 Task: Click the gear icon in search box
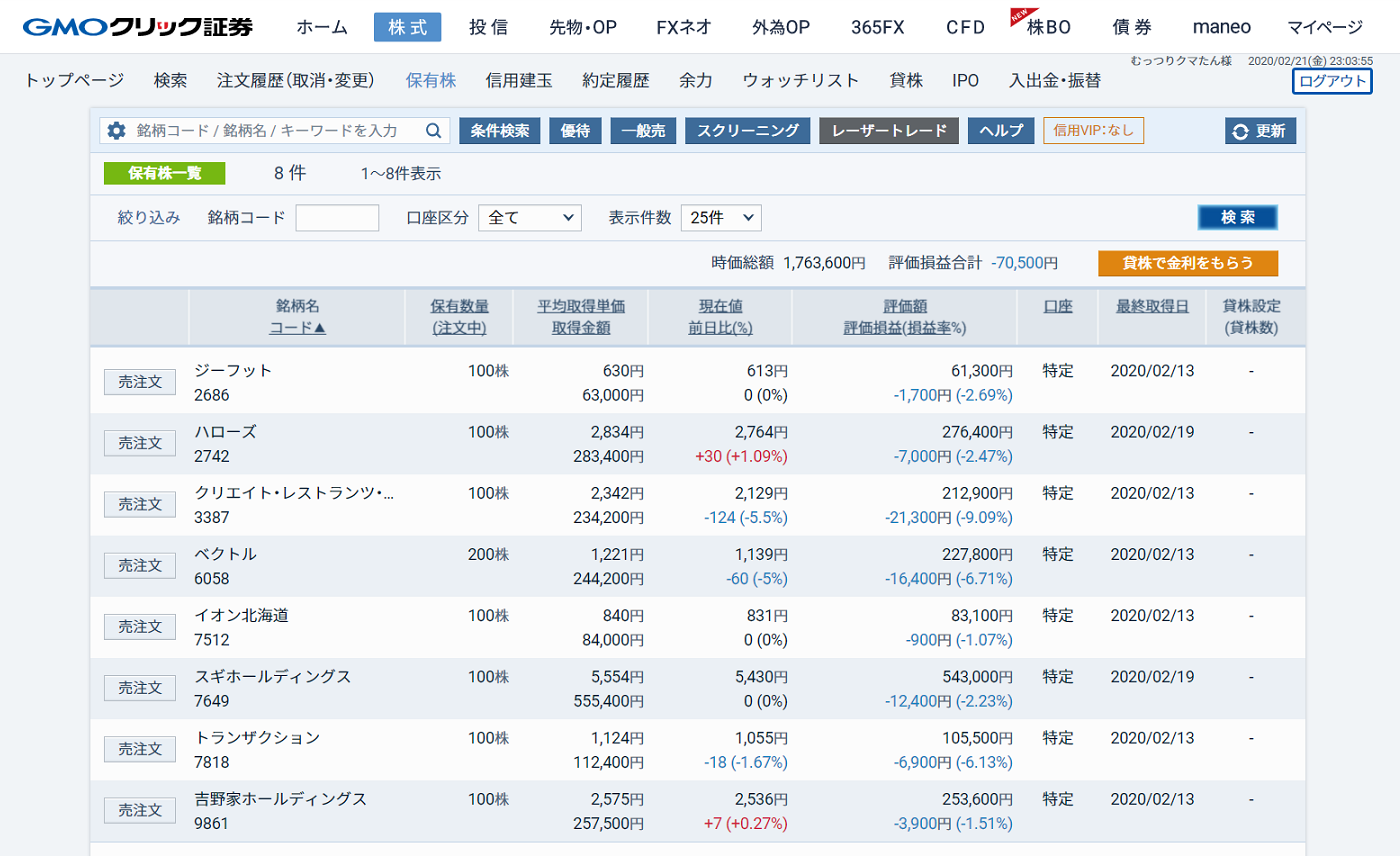(x=117, y=131)
